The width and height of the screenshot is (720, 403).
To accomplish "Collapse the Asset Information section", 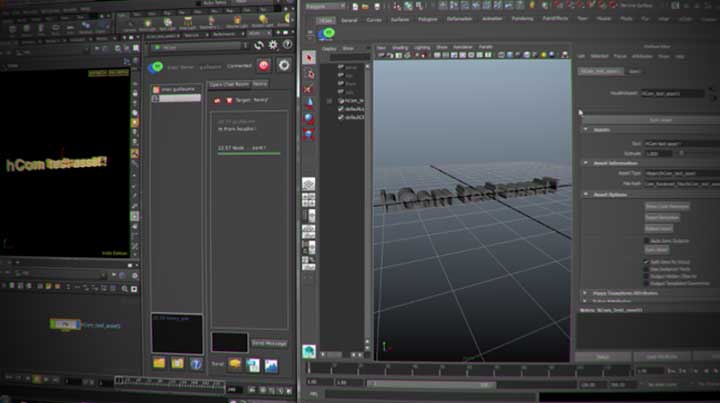I will [x=586, y=163].
